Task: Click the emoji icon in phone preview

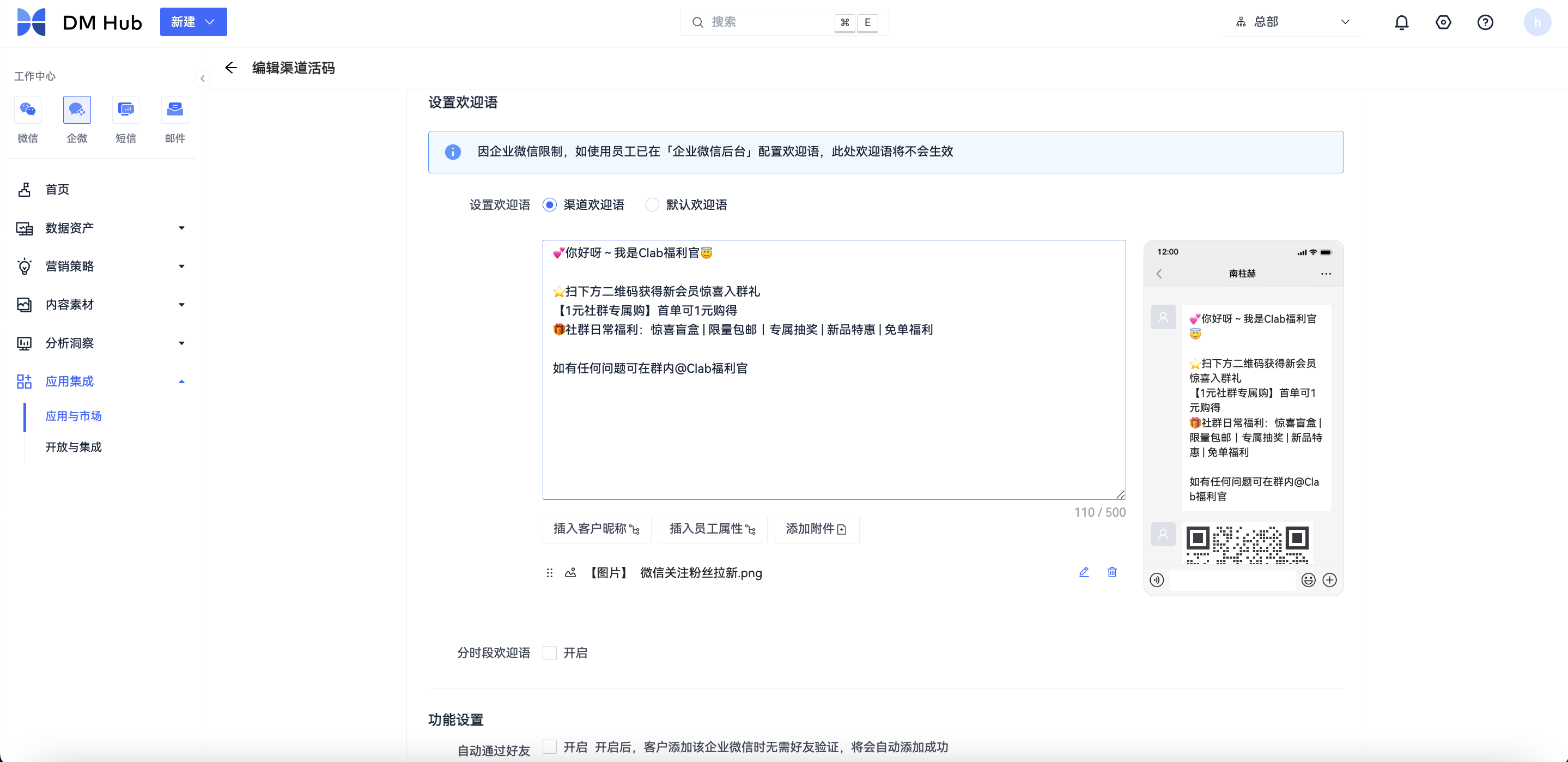Action: [x=1309, y=580]
